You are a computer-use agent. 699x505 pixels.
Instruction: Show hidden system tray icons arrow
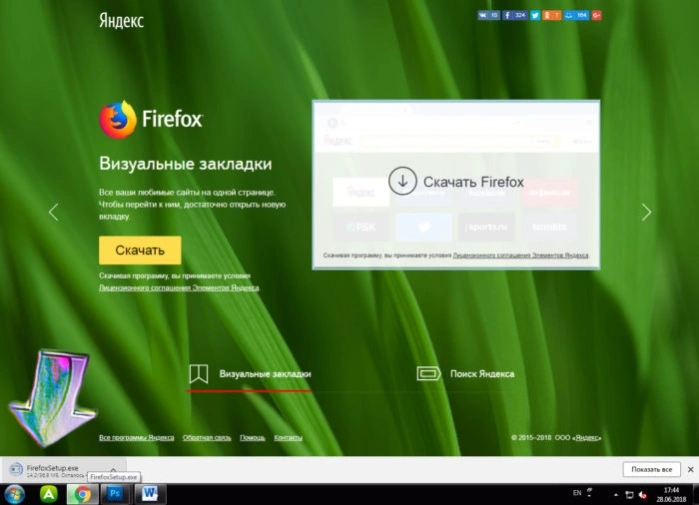click(x=616, y=494)
